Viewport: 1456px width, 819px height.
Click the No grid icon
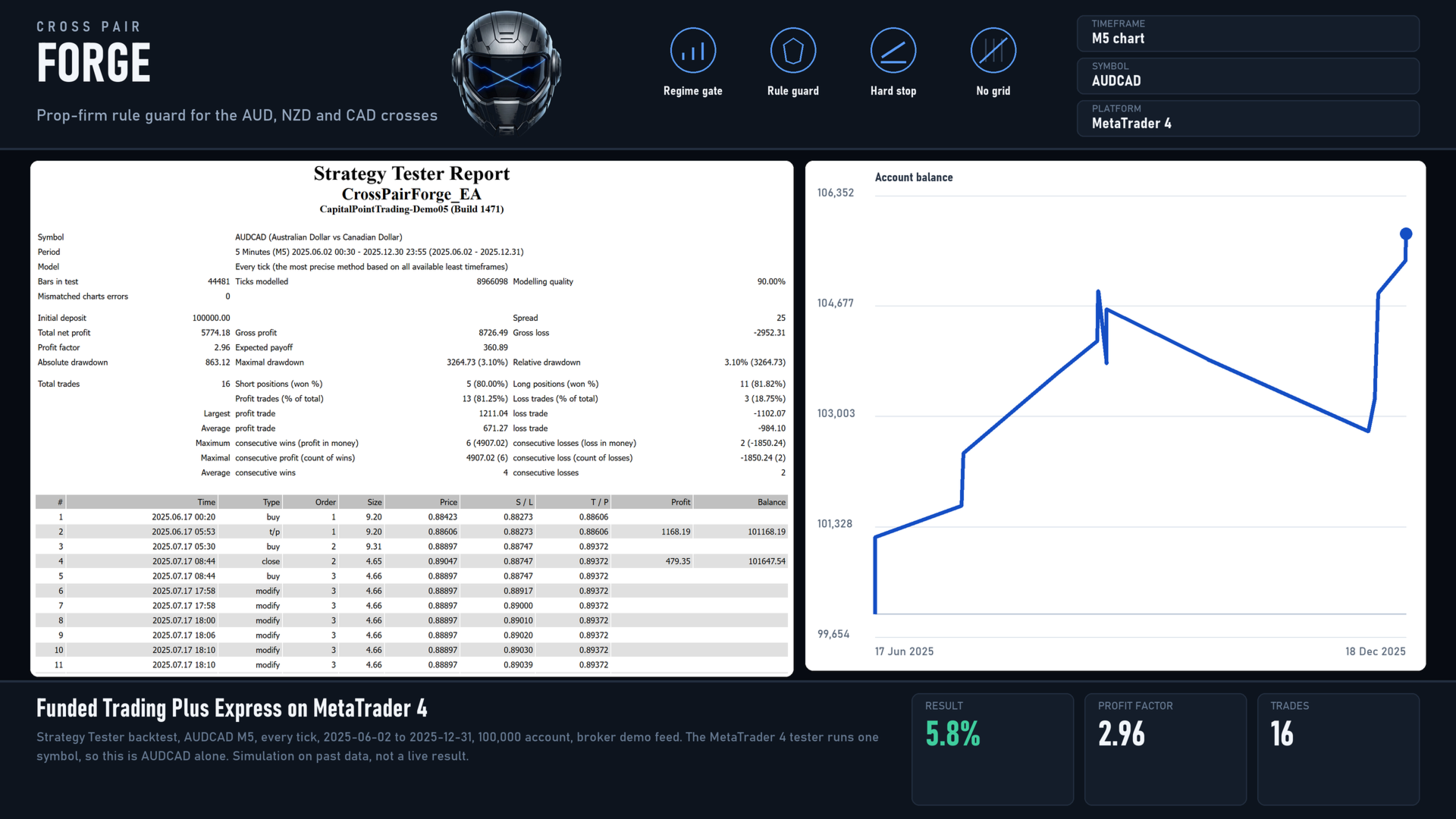click(993, 51)
